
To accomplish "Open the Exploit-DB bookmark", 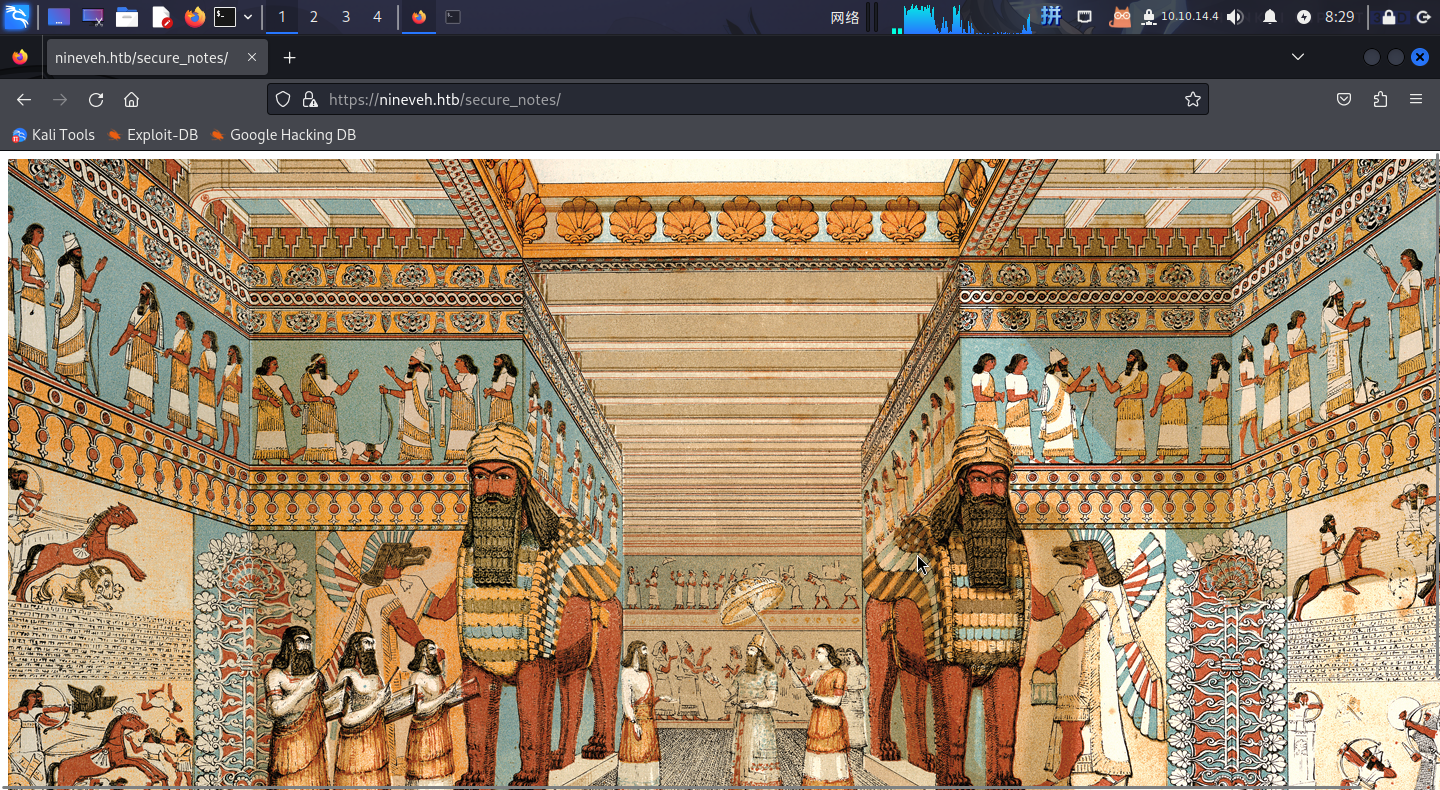I will [153, 135].
